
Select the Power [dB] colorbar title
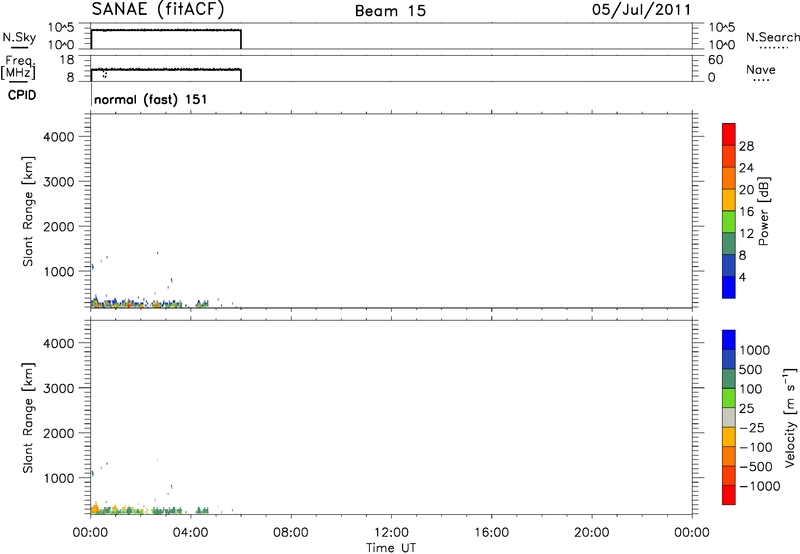[x=763, y=211]
